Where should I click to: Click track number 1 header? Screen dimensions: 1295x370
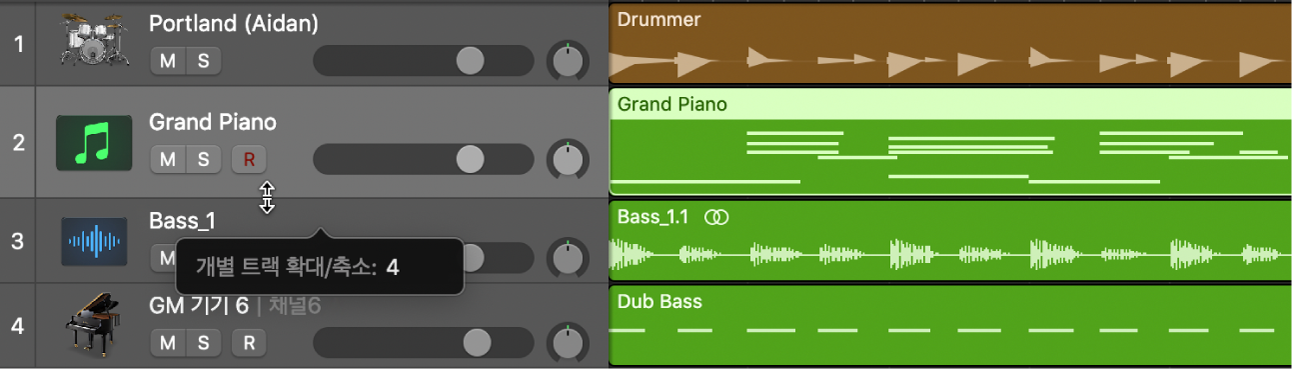[x=18, y=44]
